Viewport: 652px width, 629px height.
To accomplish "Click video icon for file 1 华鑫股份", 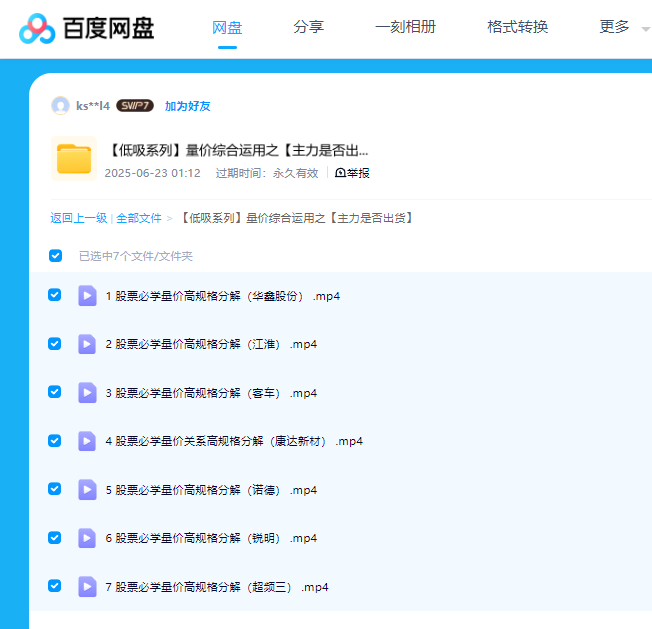I will (x=87, y=296).
